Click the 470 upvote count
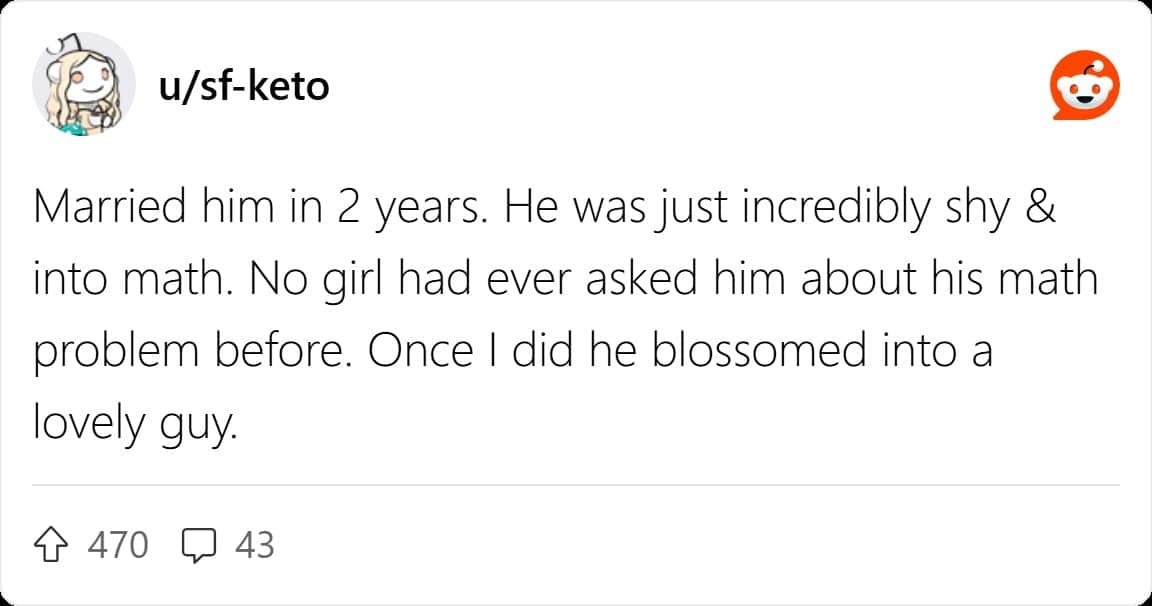 coord(118,545)
